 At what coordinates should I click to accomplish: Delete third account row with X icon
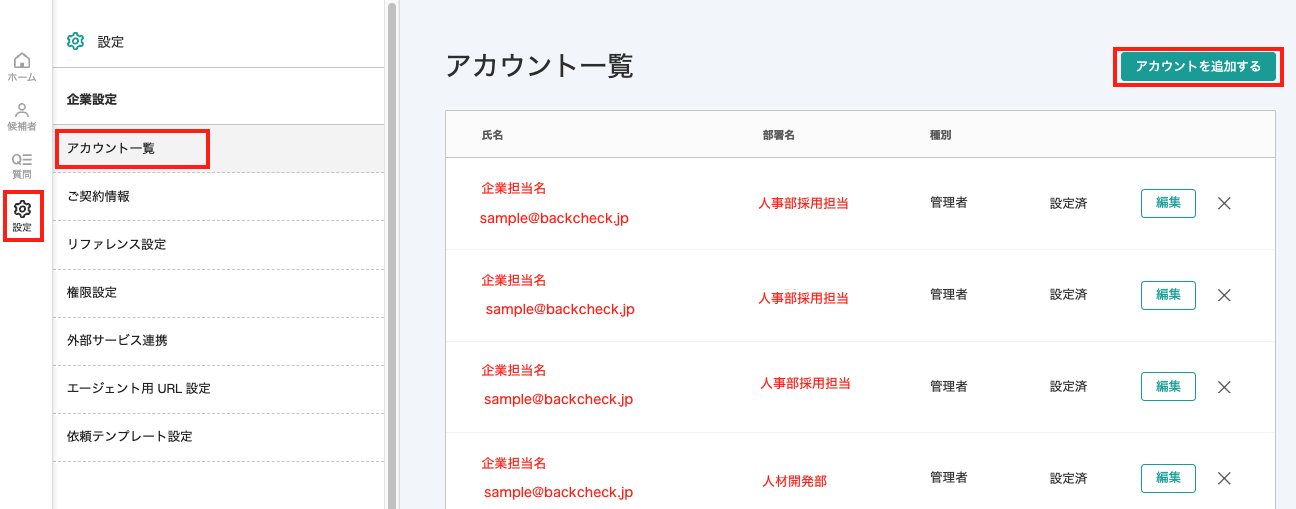click(x=1224, y=387)
